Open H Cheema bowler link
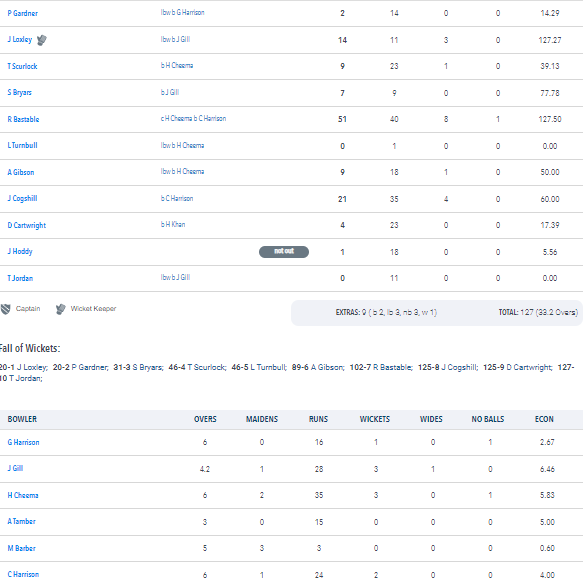The height and width of the screenshot is (588, 586). [x=23, y=495]
